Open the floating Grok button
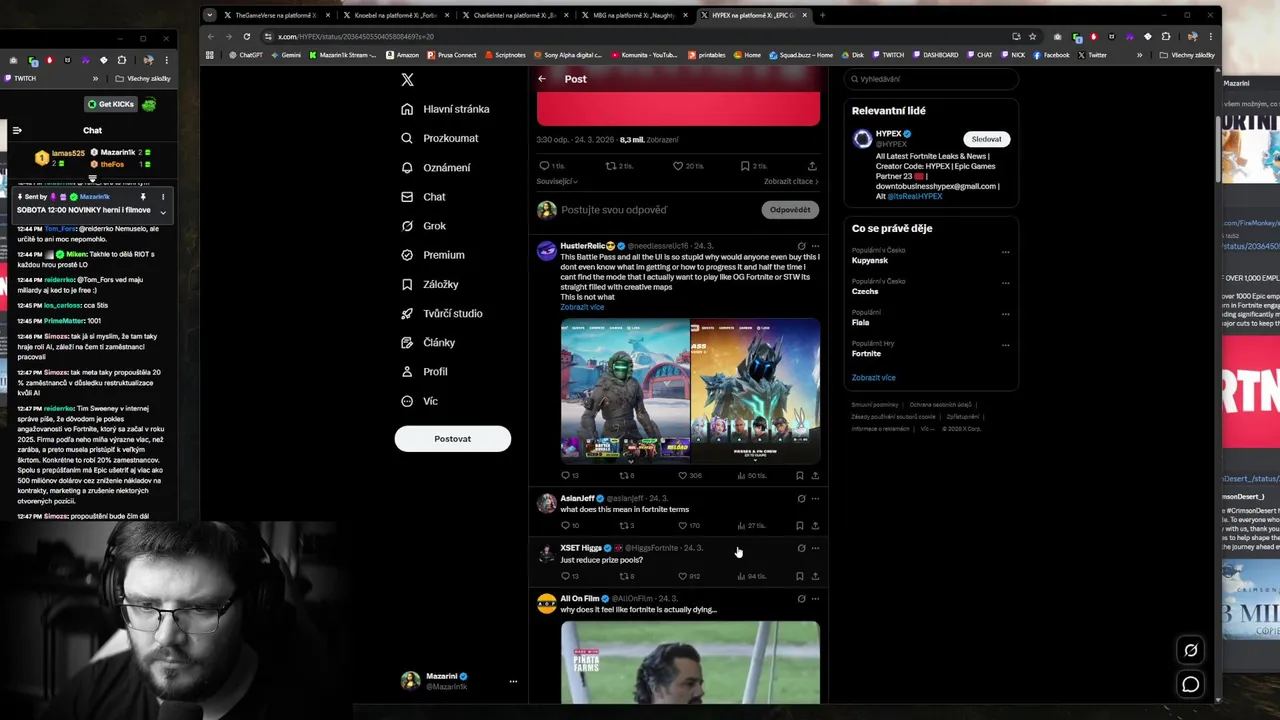Viewport: 1280px width, 720px height. click(x=1190, y=650)
